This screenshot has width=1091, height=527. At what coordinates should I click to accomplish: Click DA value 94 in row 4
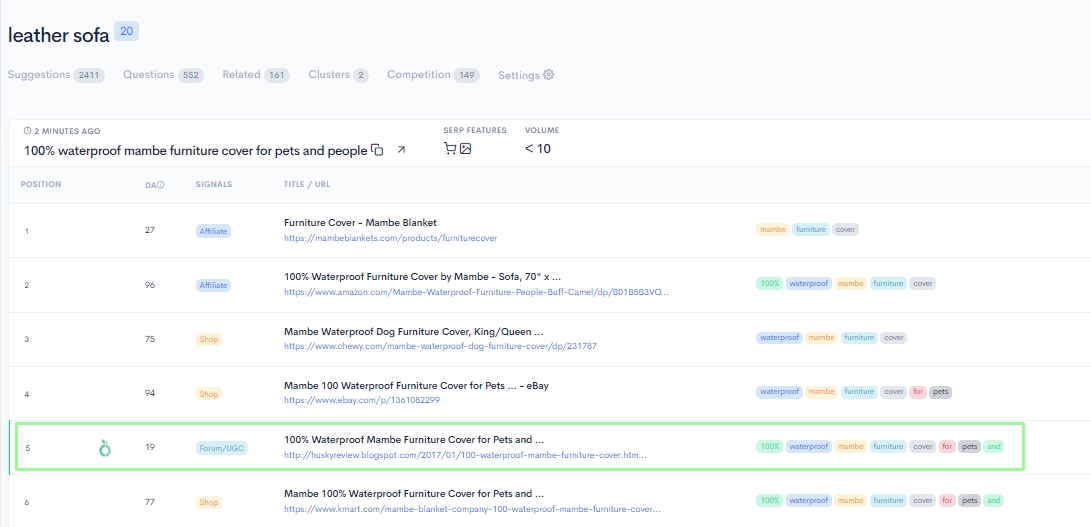[150, 394]
